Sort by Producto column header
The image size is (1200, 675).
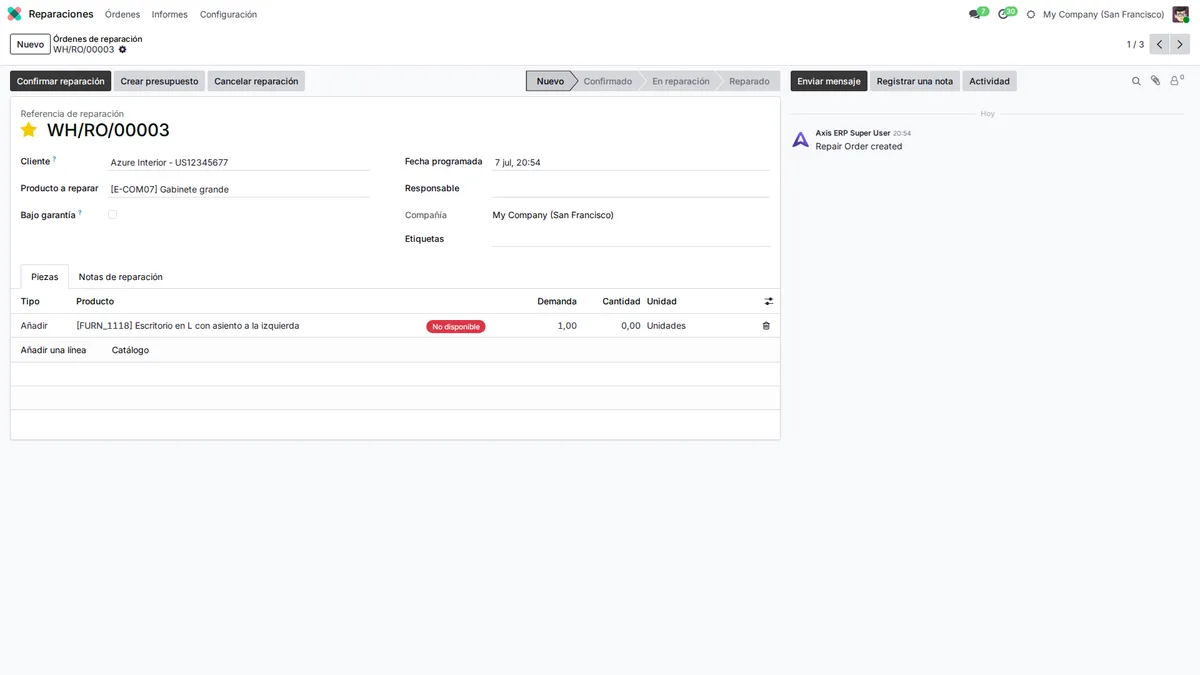(95, 301)
